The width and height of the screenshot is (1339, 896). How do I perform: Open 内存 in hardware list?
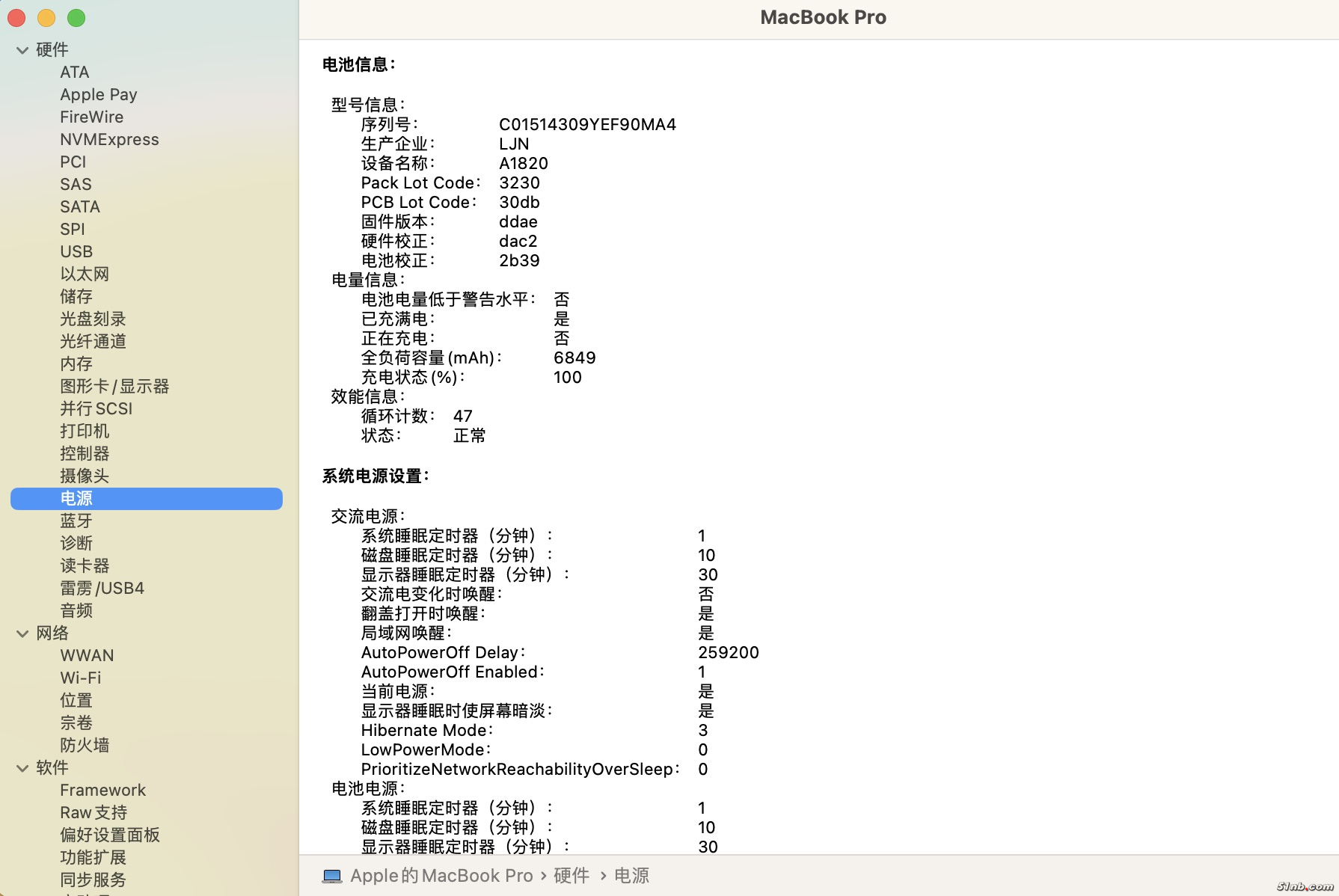point(76,363)
